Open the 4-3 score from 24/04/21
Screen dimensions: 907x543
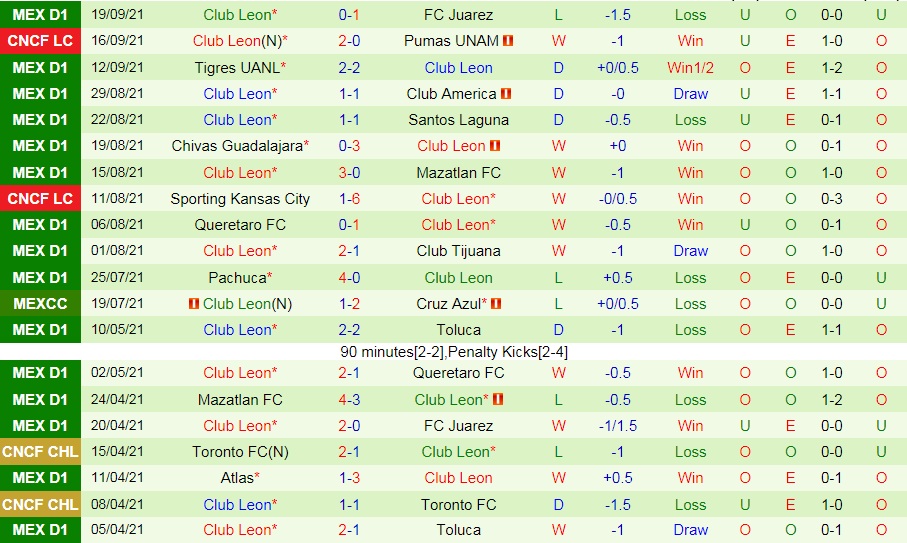point(349,400)
